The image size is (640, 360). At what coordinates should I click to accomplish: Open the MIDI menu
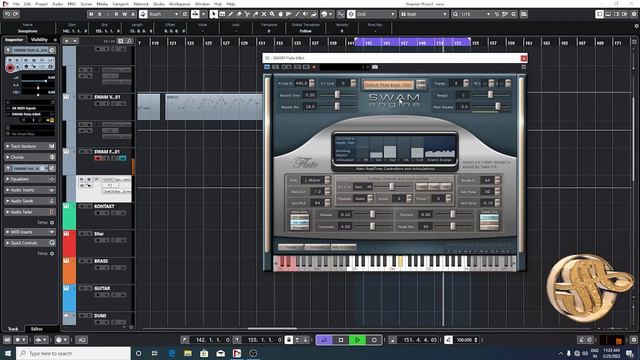71,4
